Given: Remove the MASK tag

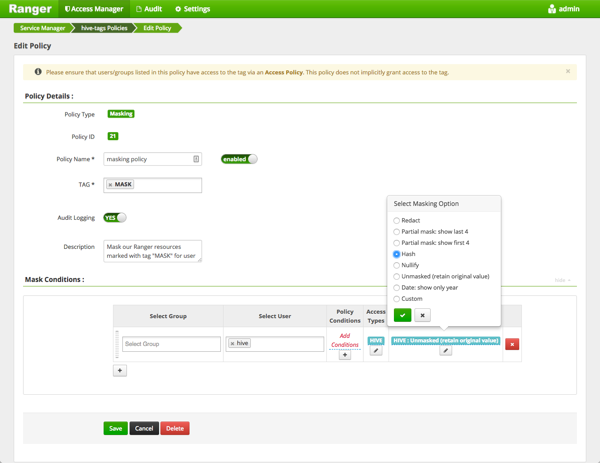Looking at the screenshot, I should [x=110, y=184].
